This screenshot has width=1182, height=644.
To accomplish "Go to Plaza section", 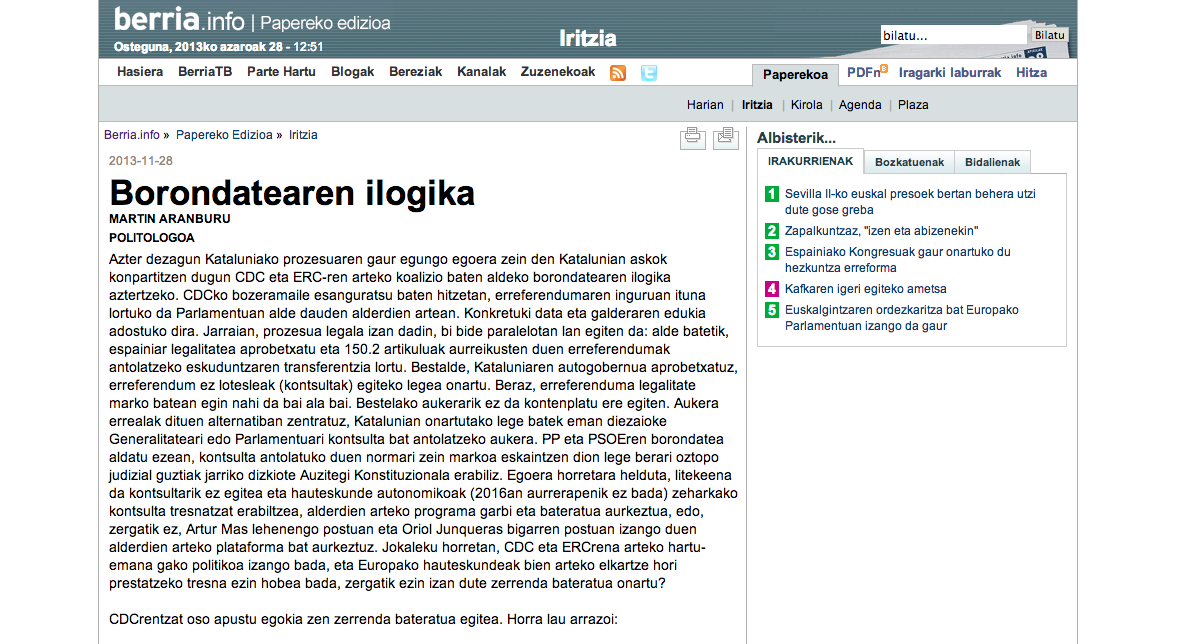I will coord(913,105).
